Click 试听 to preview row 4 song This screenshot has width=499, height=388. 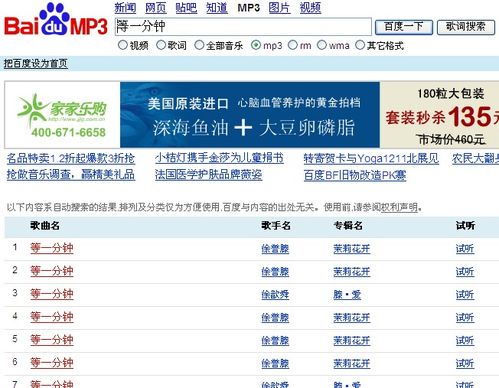465,318
